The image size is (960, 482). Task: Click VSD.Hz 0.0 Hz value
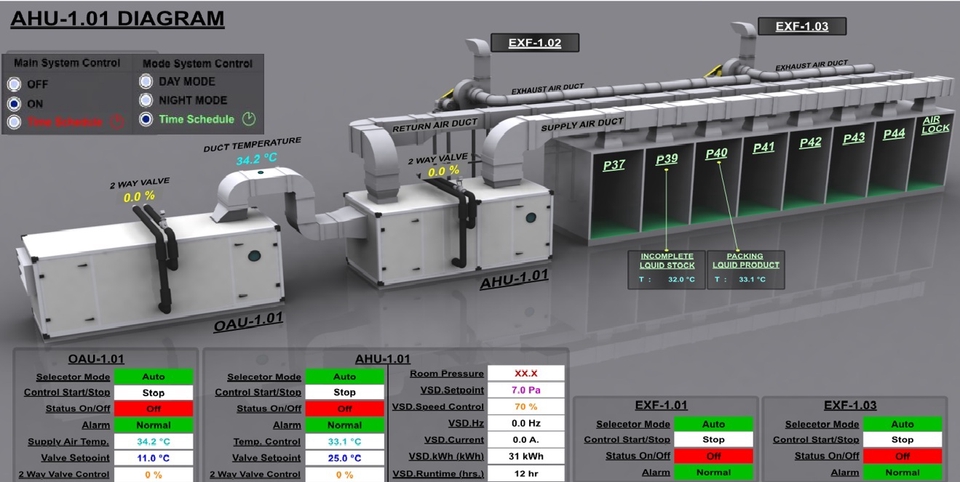[526, 423]
